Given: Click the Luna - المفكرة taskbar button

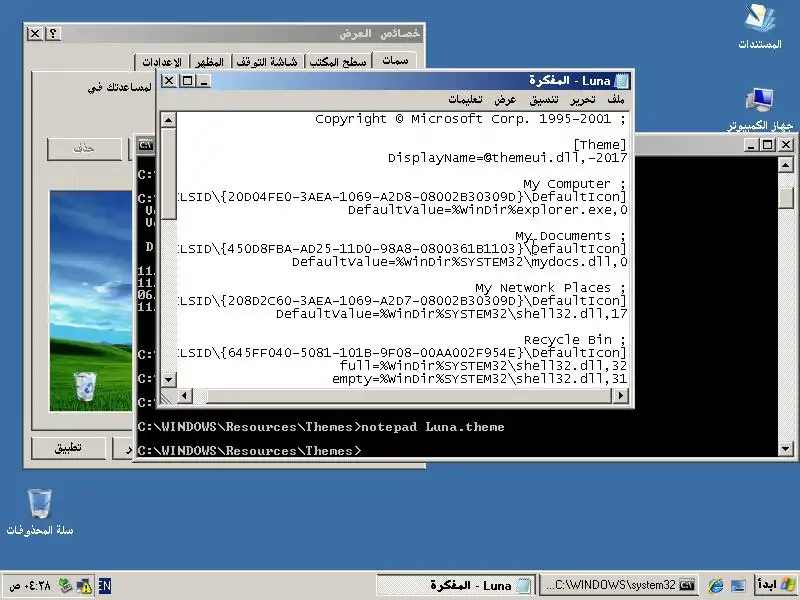Looking at the screenshot, I should point(455,585).
